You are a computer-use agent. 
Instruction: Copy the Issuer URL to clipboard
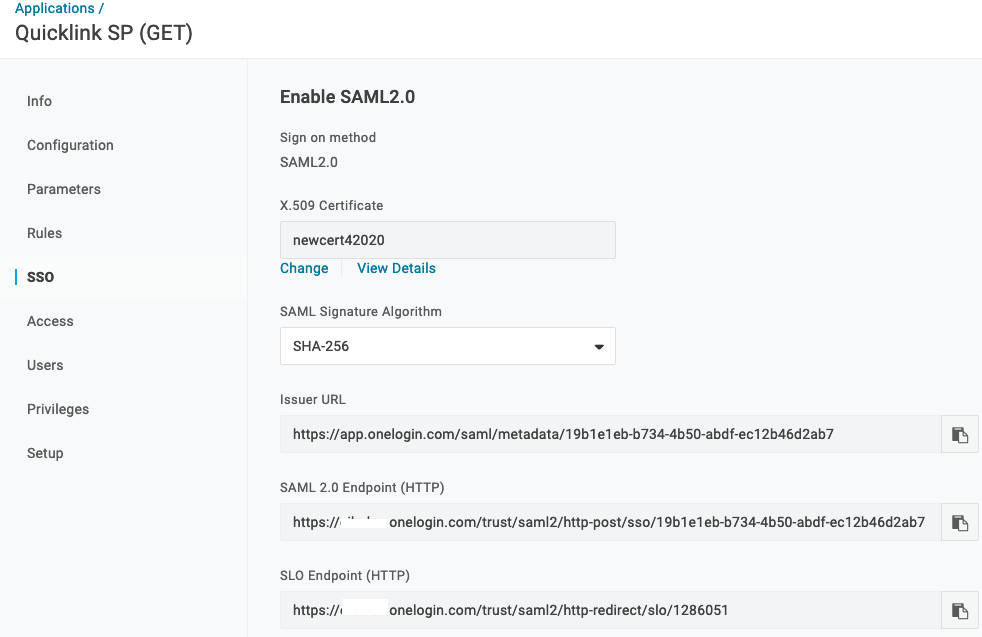[x=960, y=435]
